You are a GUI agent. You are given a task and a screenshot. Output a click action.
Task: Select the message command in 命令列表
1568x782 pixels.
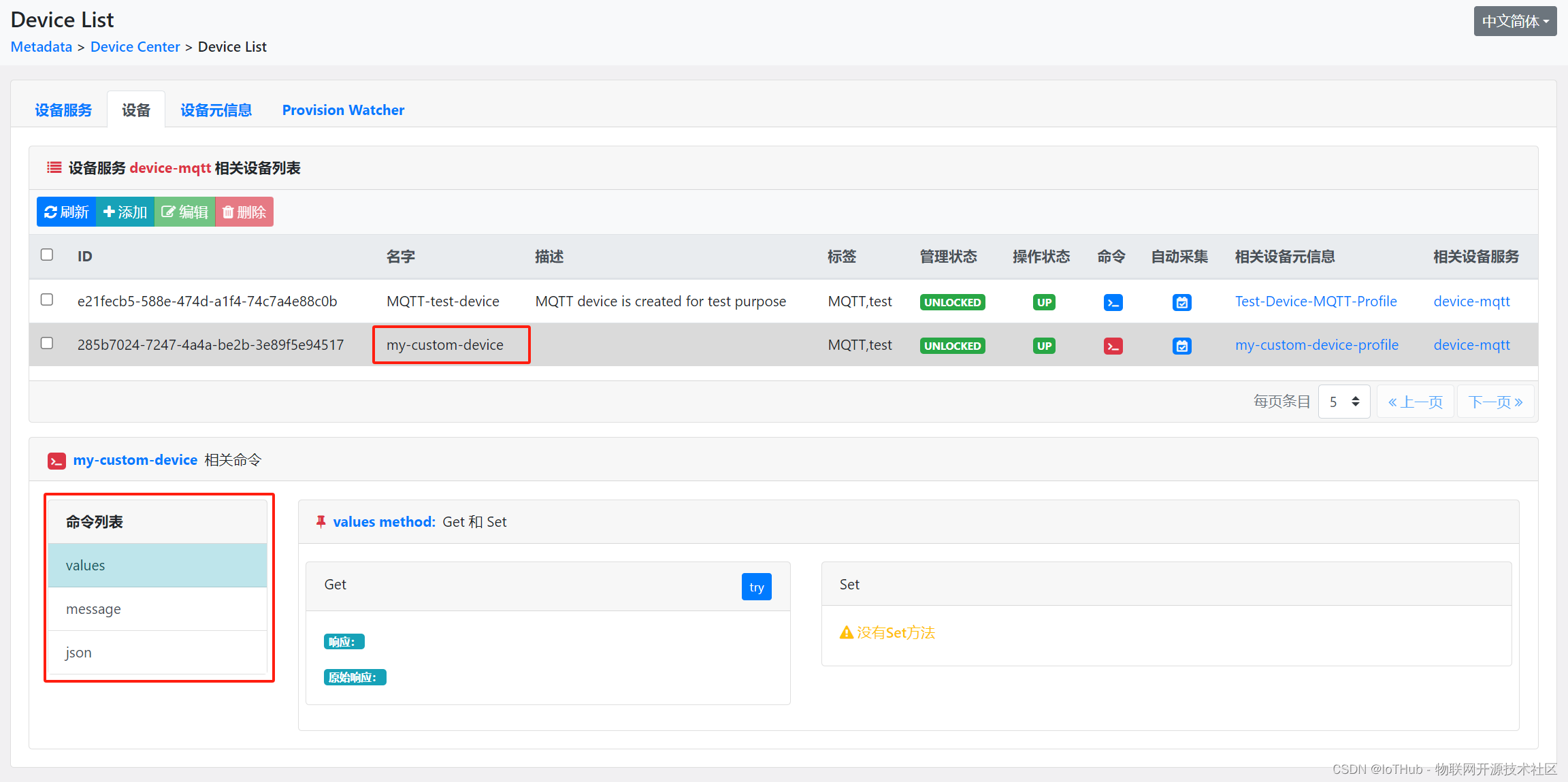tap(157, 609)
